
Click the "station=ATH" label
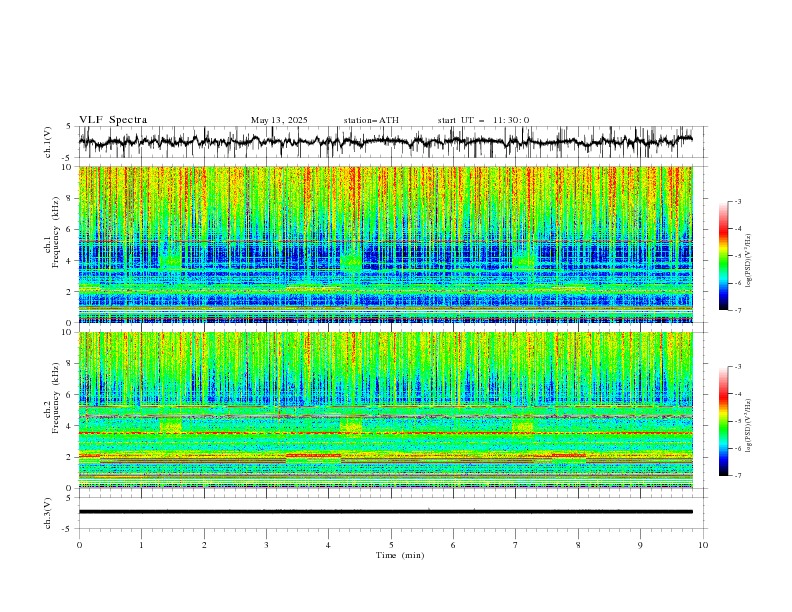click(x=371, y=120)
